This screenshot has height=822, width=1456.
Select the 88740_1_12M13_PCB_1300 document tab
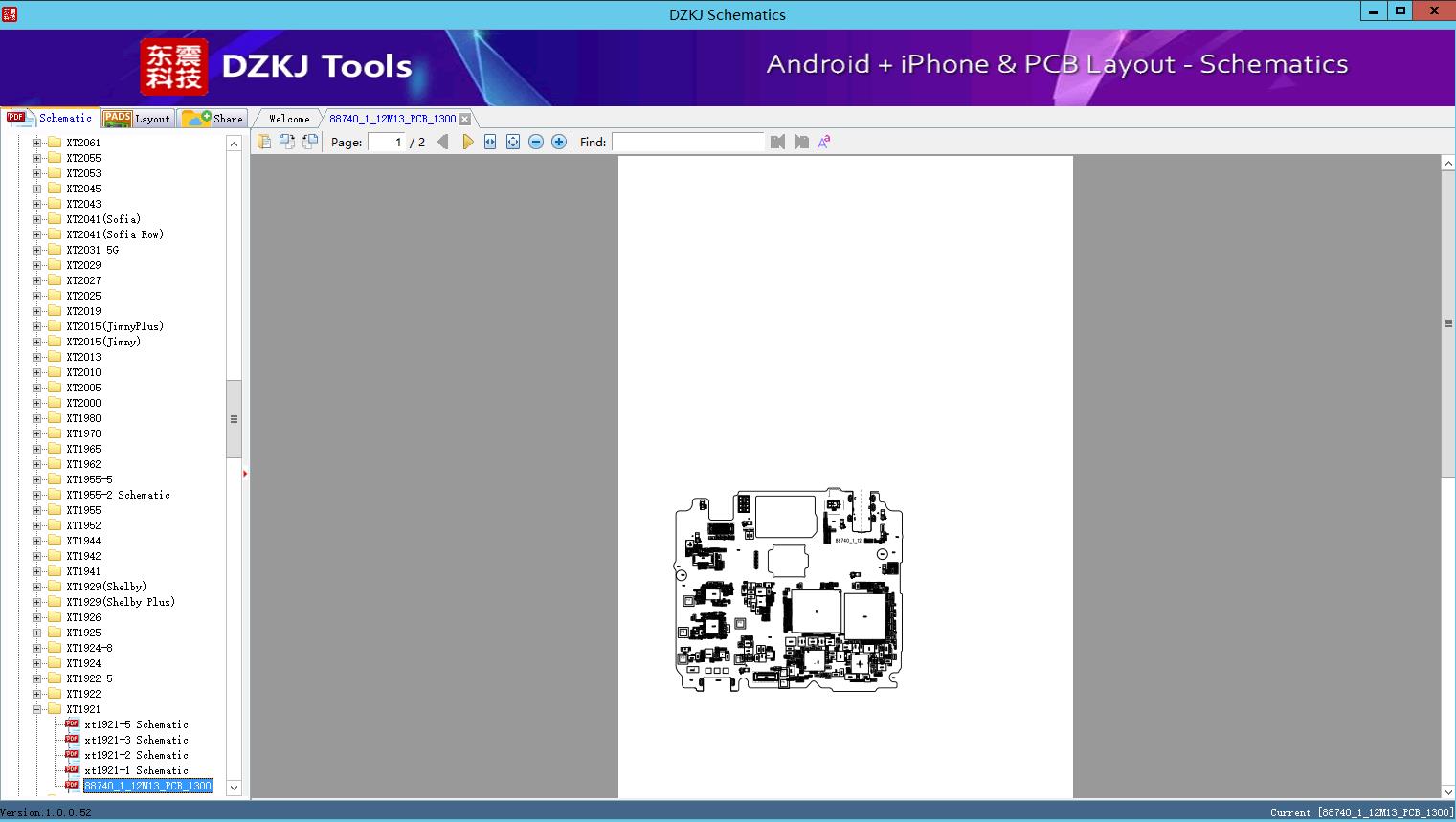tap(392, 119)
